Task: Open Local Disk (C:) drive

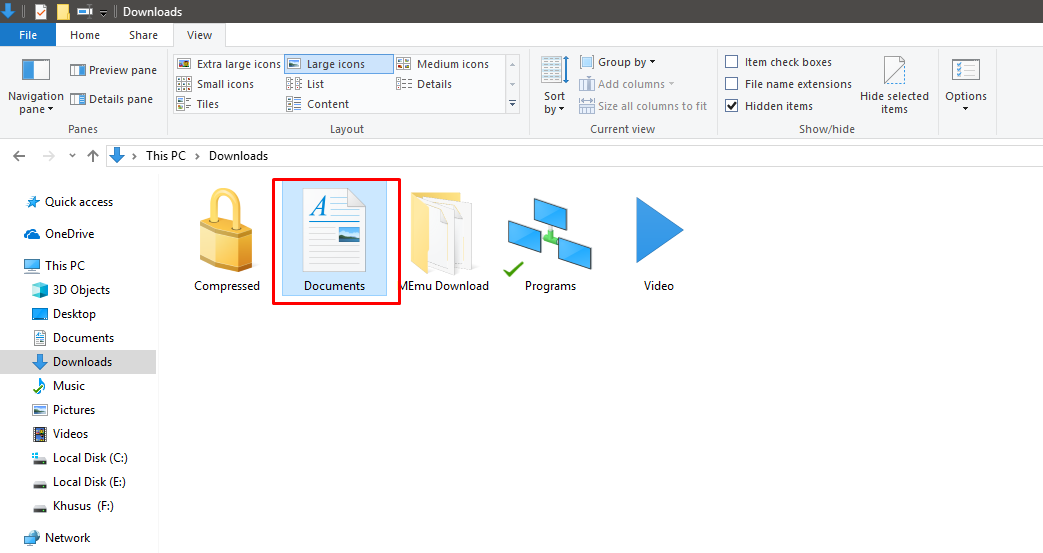Action: pyautogui.click(x=80, y=457)
